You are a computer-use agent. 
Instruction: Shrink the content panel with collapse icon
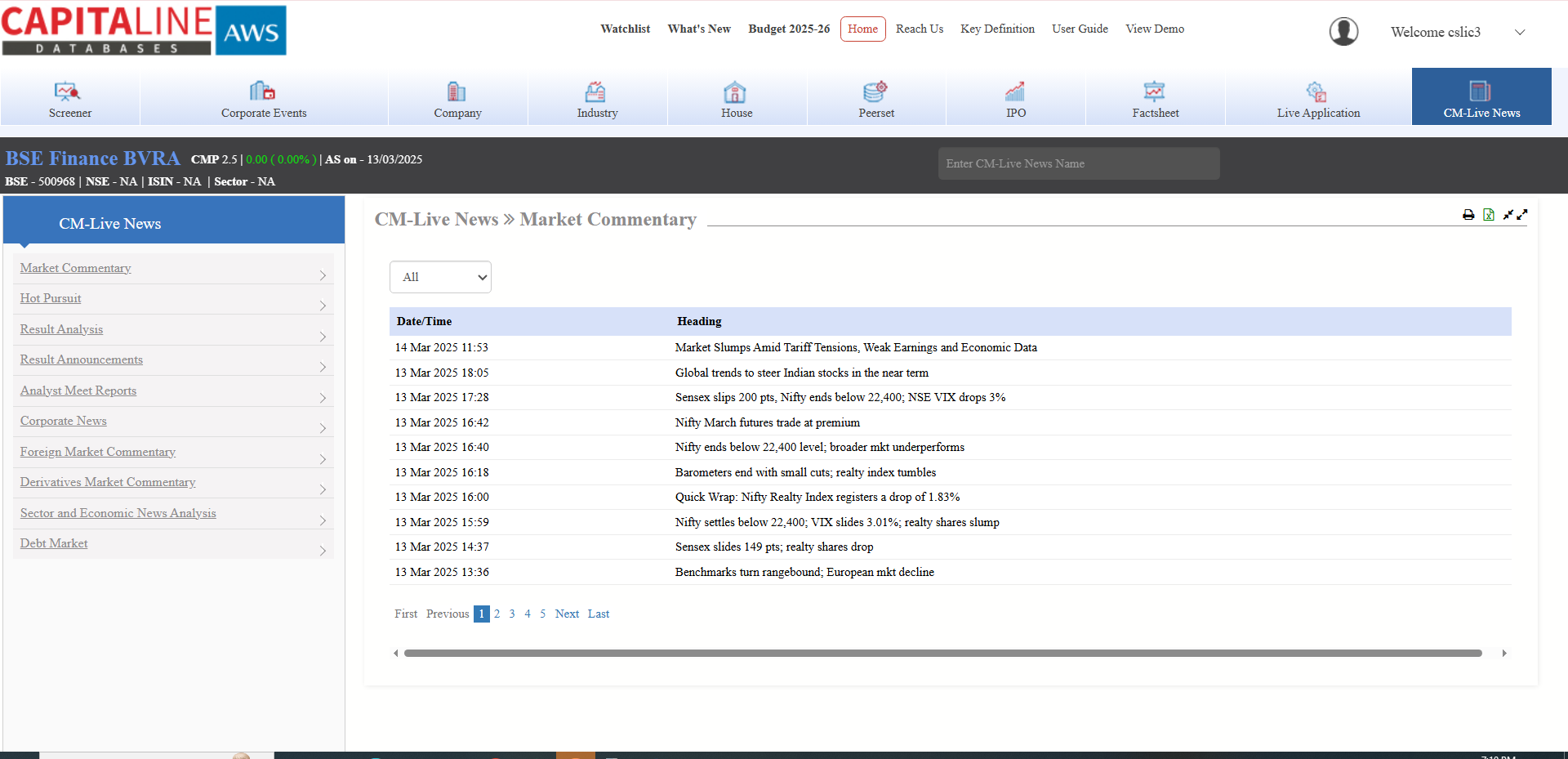tap(1508, 215)
